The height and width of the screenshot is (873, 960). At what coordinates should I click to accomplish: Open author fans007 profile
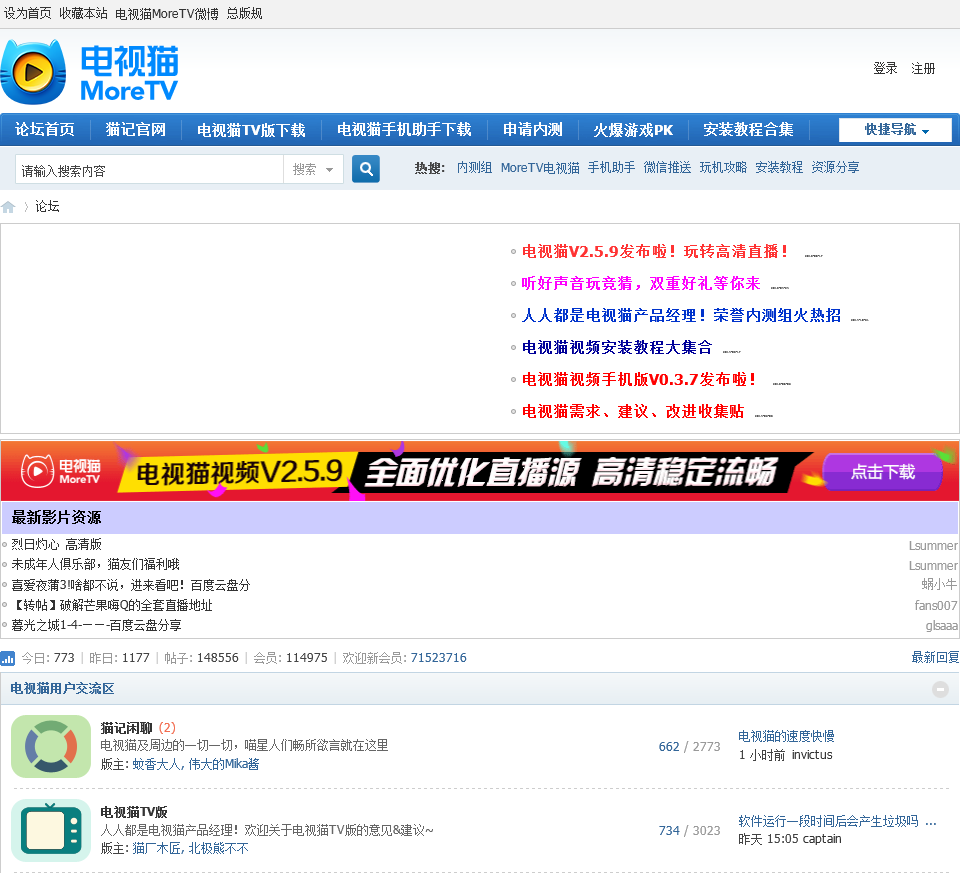[936, 605]
